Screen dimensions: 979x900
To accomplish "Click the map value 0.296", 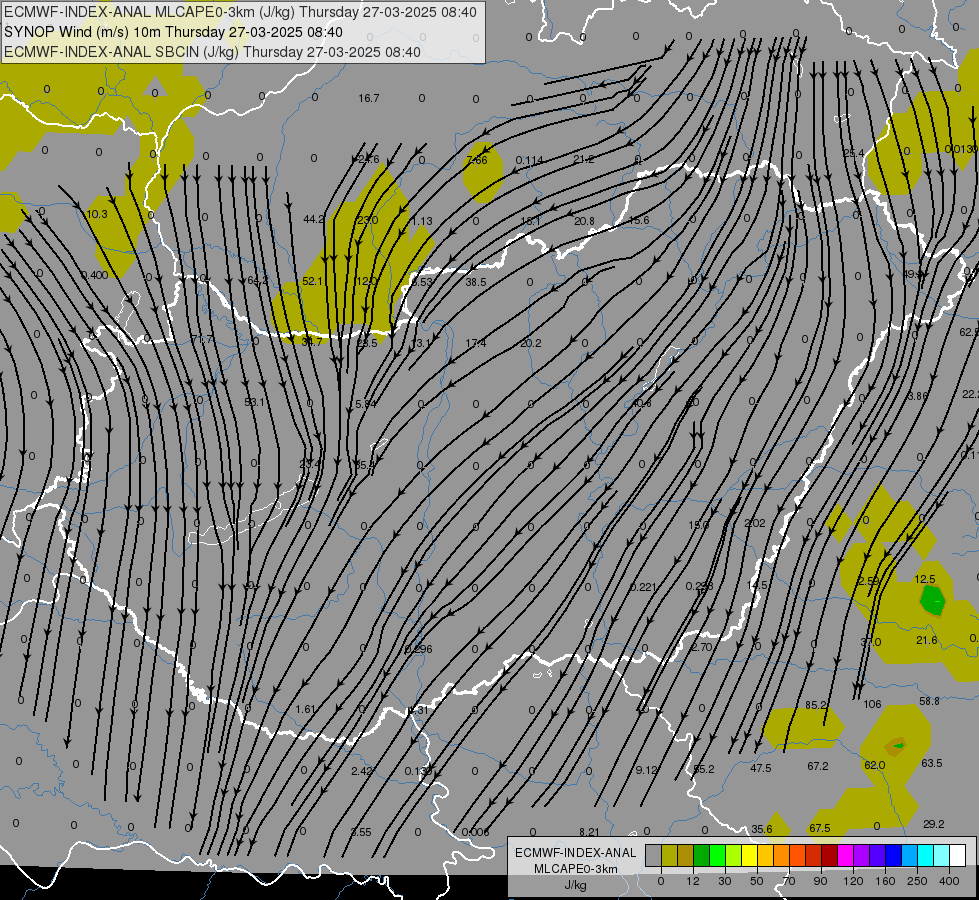I will [x=418, y=649].
